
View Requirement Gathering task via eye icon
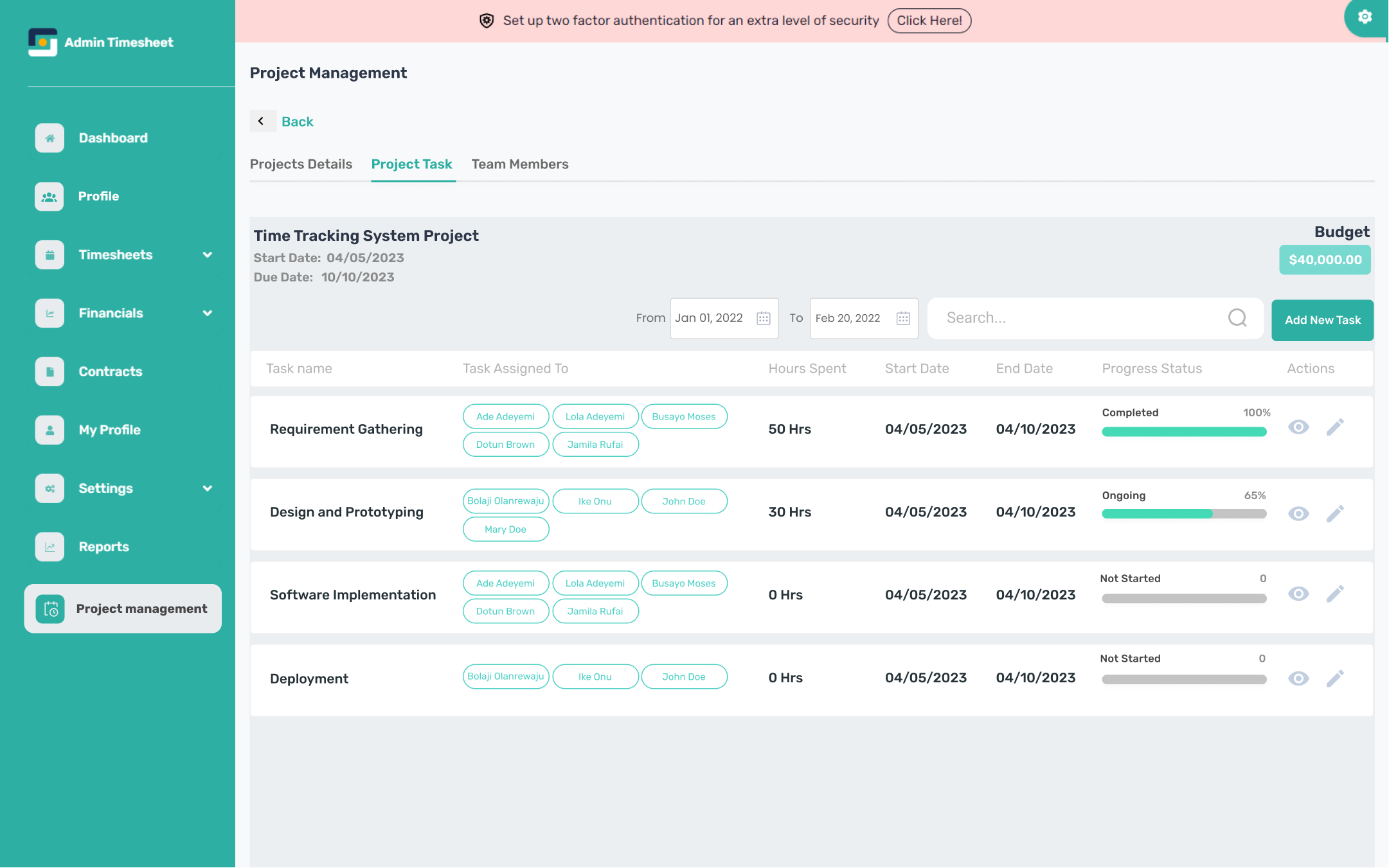pyautogui.click(x=1298, y=427)
